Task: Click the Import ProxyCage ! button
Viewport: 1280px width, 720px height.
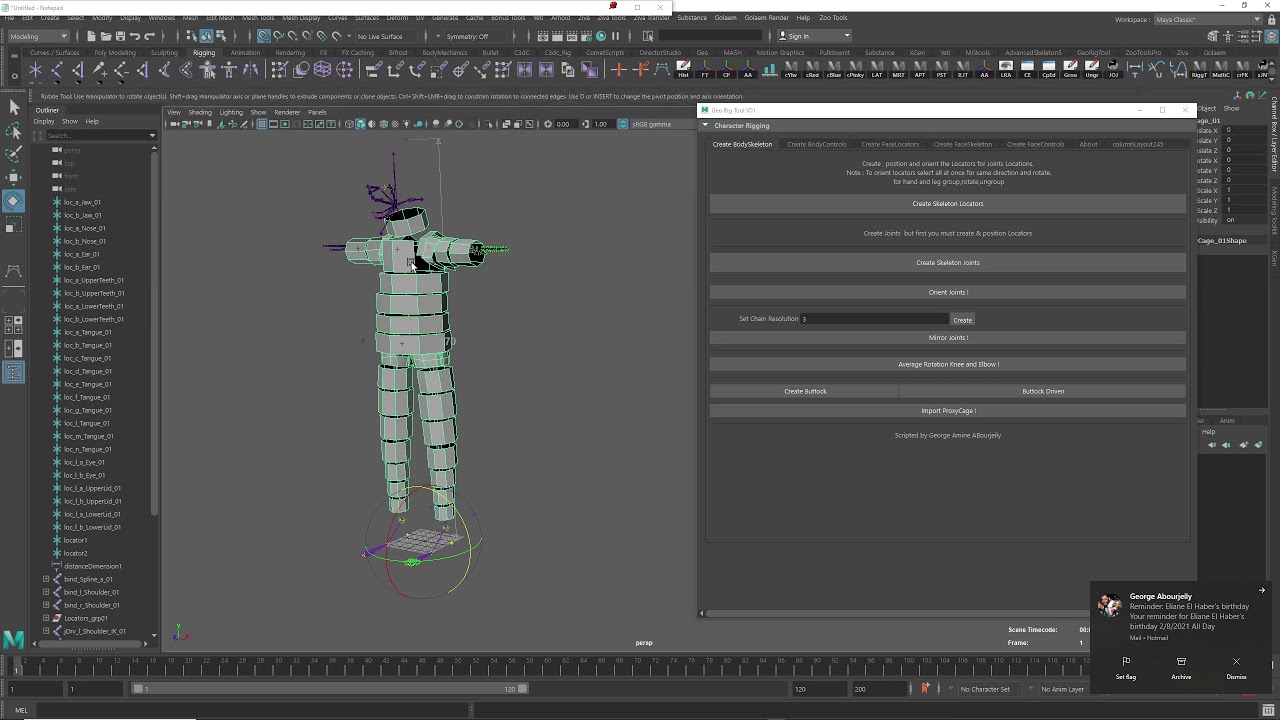Action: pos(948,410)
